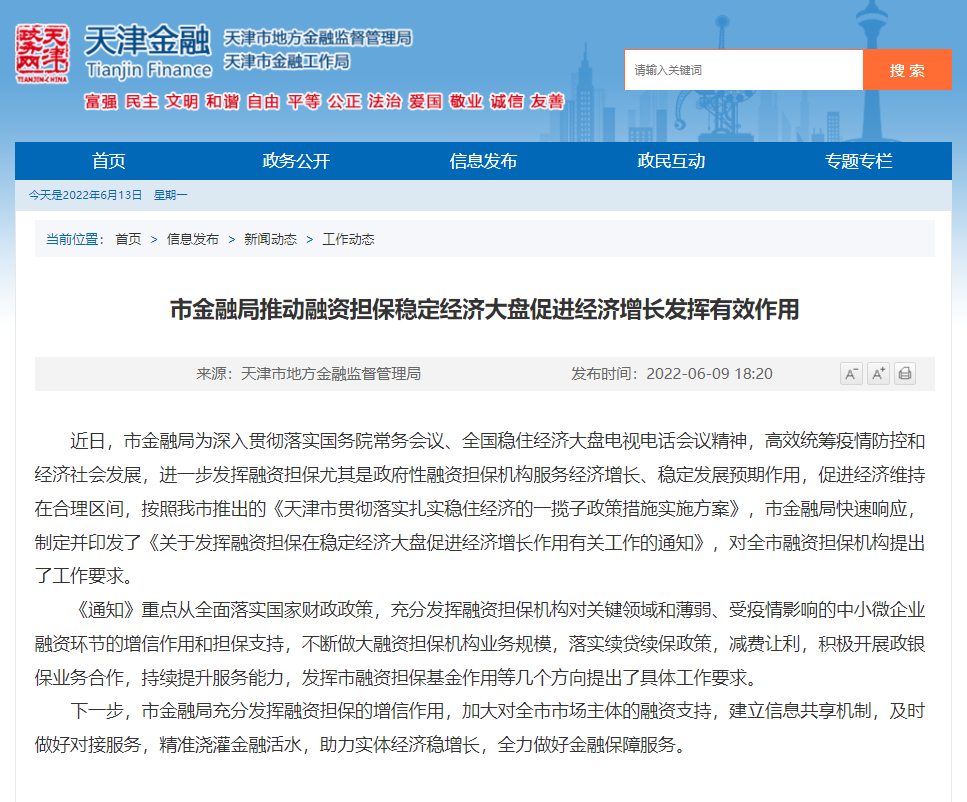Click the 当前位置 breadcrumb label

coord(75,239)
